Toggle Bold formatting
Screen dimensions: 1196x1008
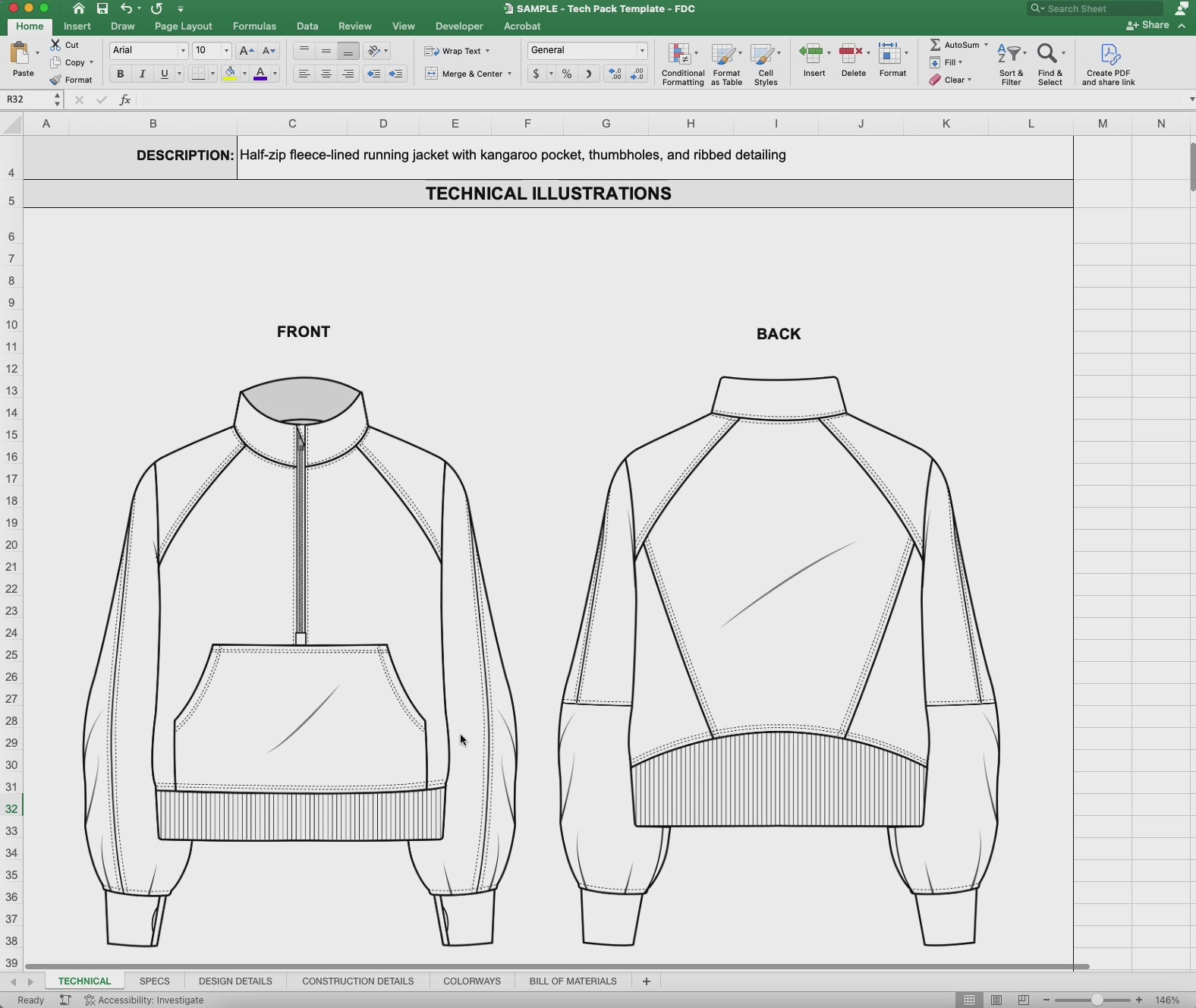[120, 74]
